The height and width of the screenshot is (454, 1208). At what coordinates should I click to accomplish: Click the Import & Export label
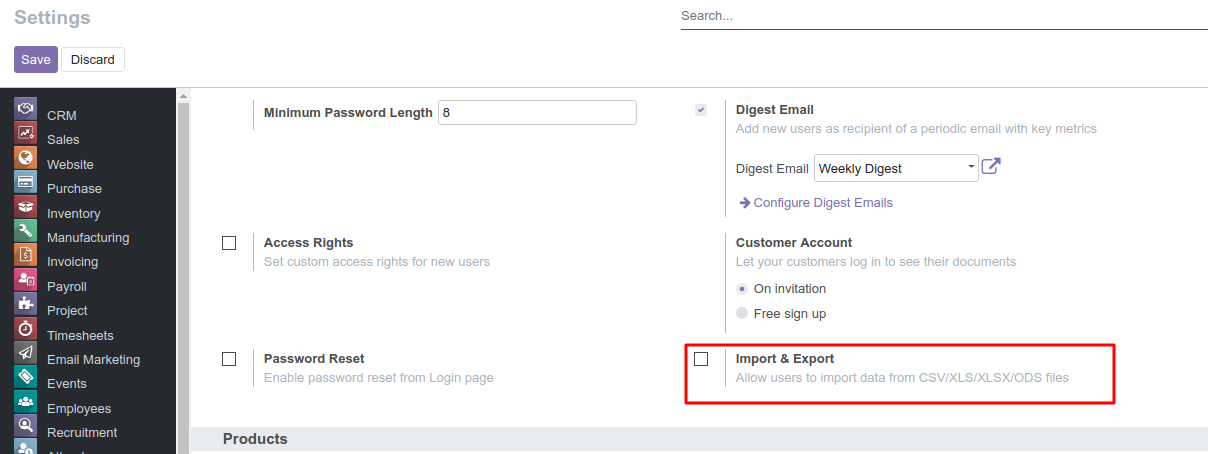point(785,359)
